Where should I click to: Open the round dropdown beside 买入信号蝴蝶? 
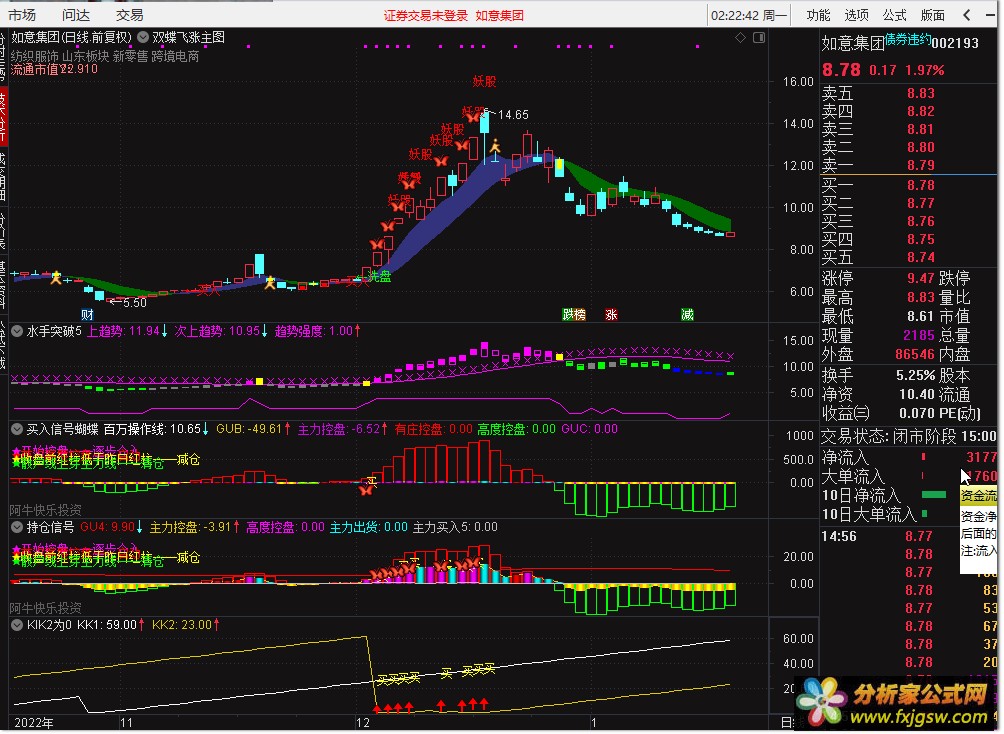(17, 429)
